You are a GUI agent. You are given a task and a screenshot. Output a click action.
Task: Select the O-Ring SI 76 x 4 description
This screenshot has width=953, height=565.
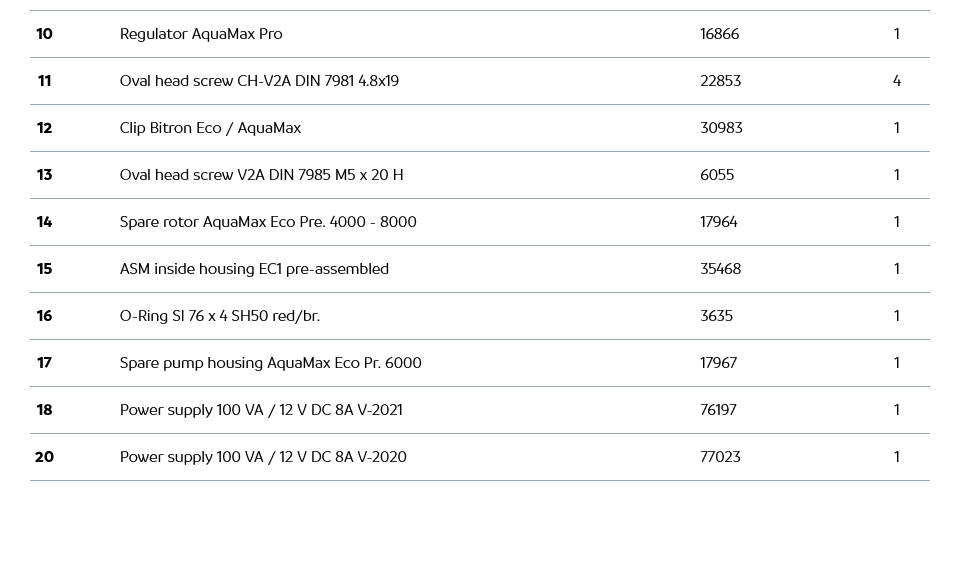(x=220, y=316)
